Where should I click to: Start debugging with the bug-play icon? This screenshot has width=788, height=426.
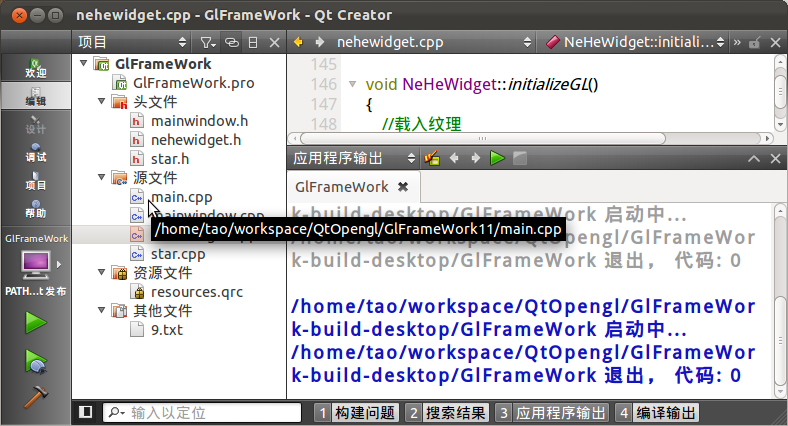tap(36, 362)
